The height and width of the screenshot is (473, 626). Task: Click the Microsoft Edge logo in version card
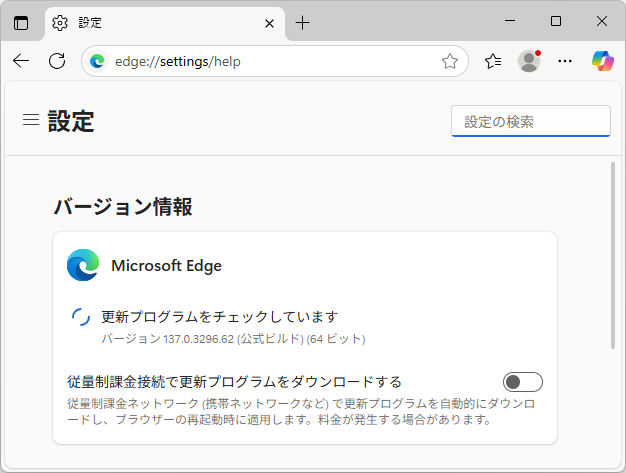point(83,265)
